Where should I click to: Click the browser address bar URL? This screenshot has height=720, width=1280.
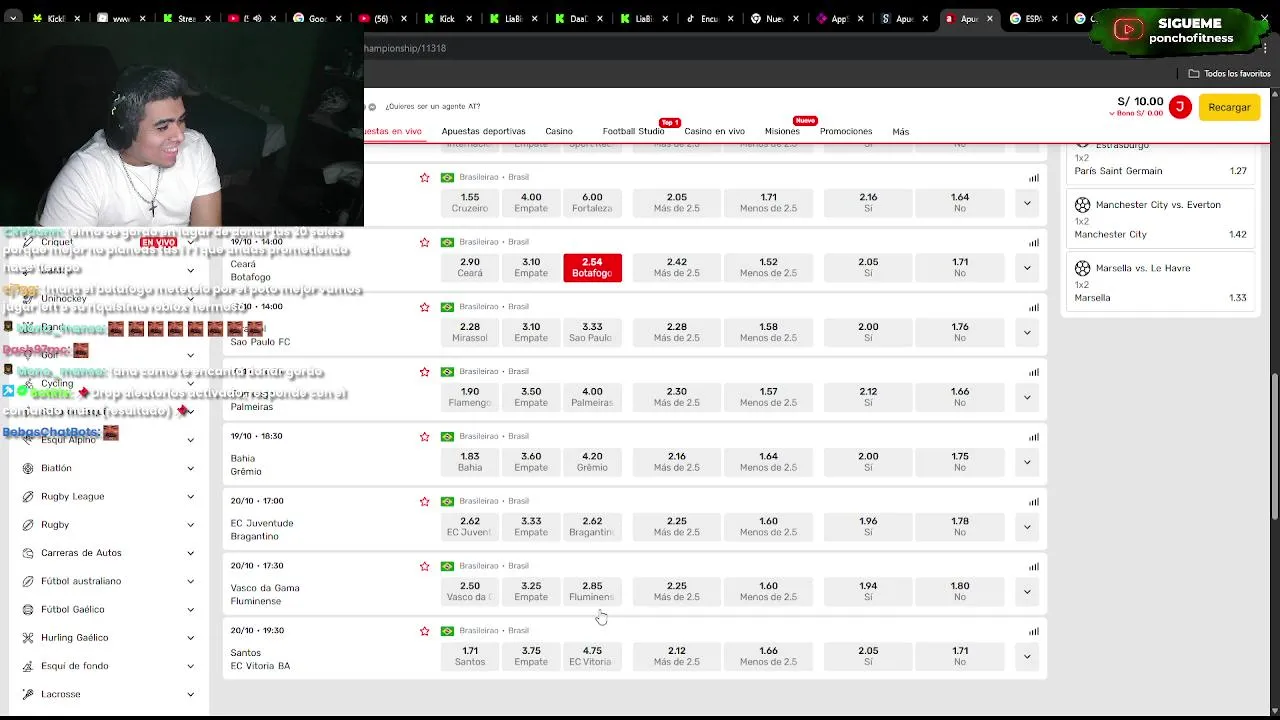pyautogui.click(x=405, y=48)
